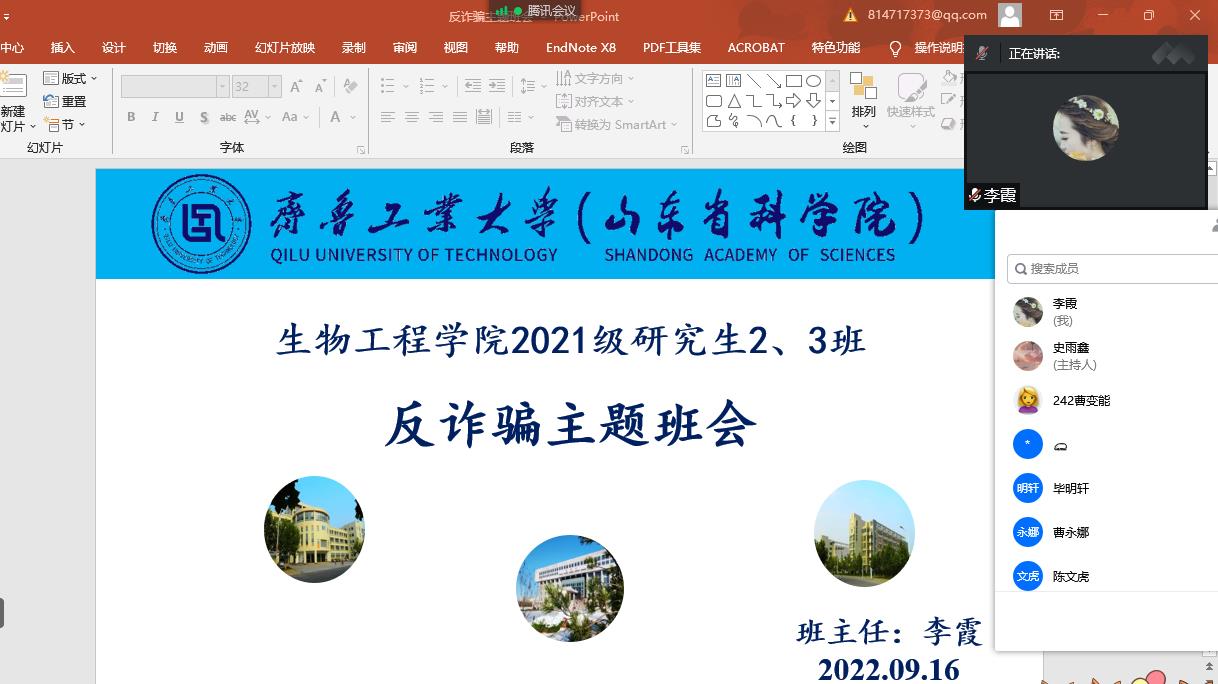Click the 搜索成员 member search field

pos(1110,268)
